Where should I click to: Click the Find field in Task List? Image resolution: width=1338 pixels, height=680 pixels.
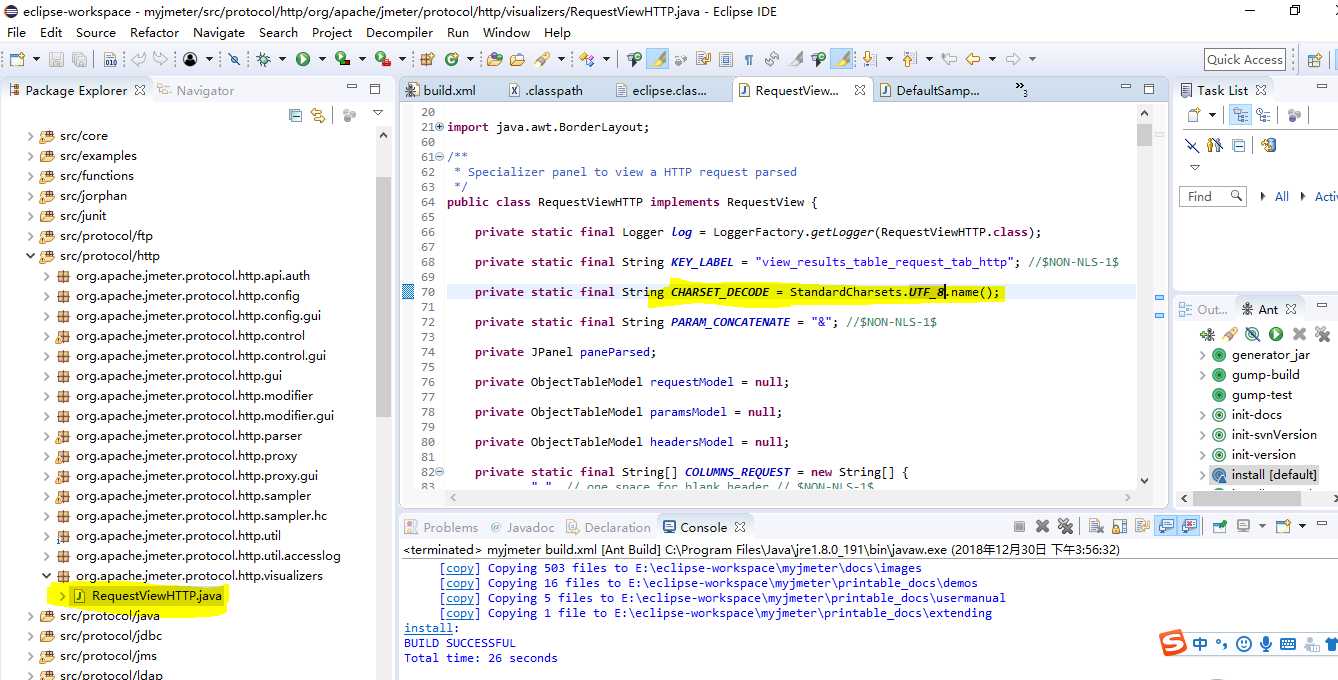pyautogui.click(x=1213, y=196)
